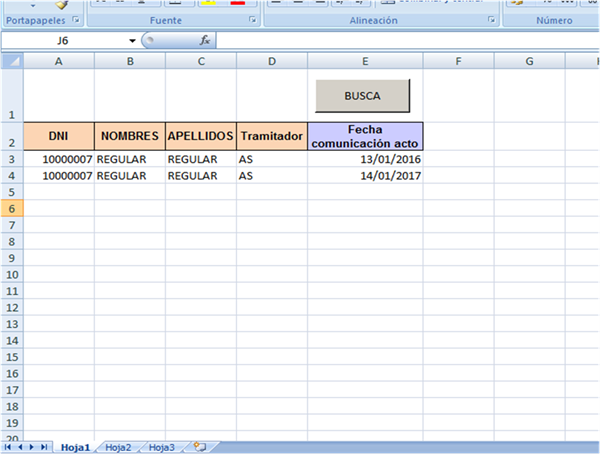Click the BUSCA button

pos(362,96)
